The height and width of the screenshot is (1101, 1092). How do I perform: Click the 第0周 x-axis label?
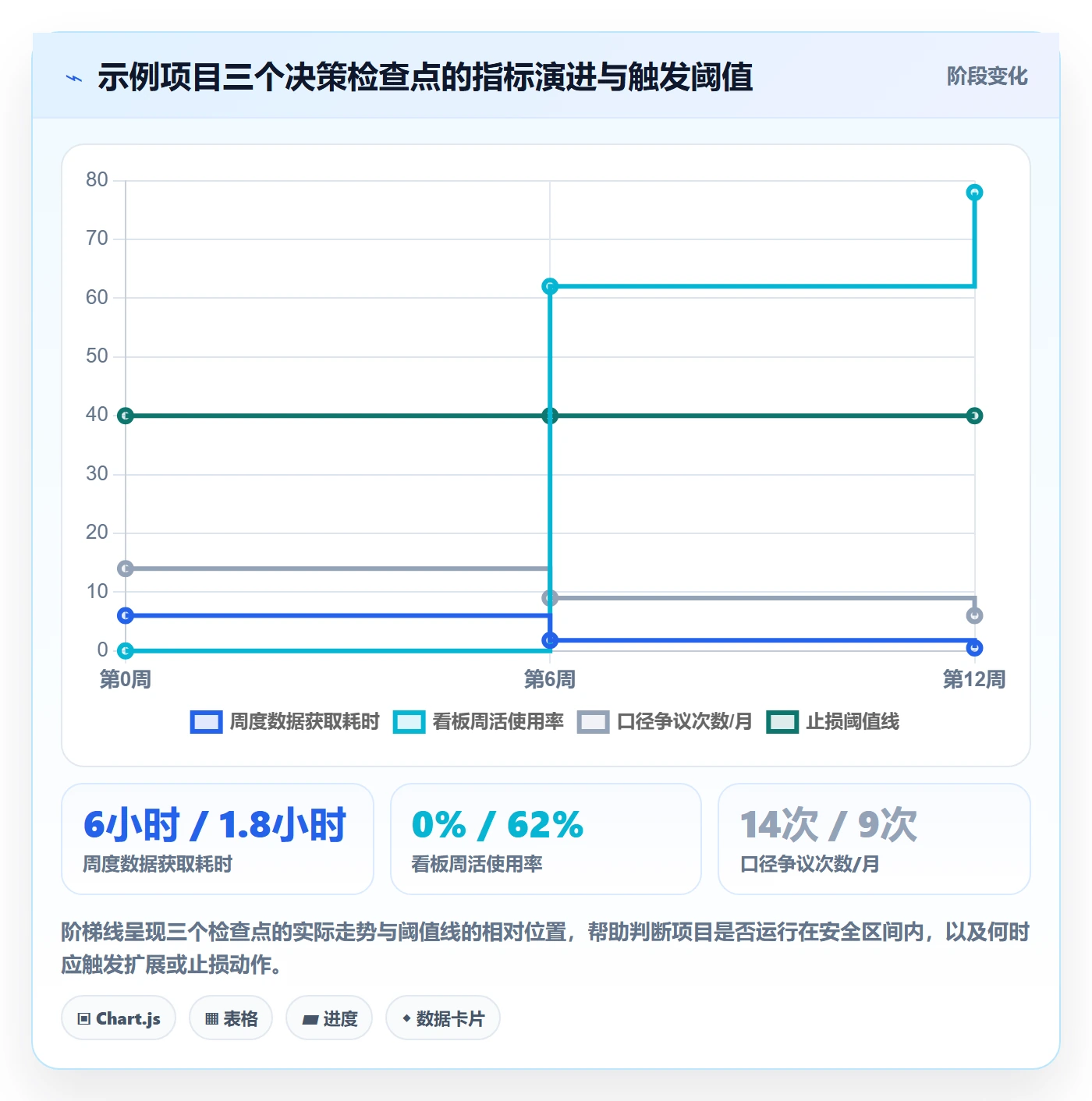[x=126, y=679]
